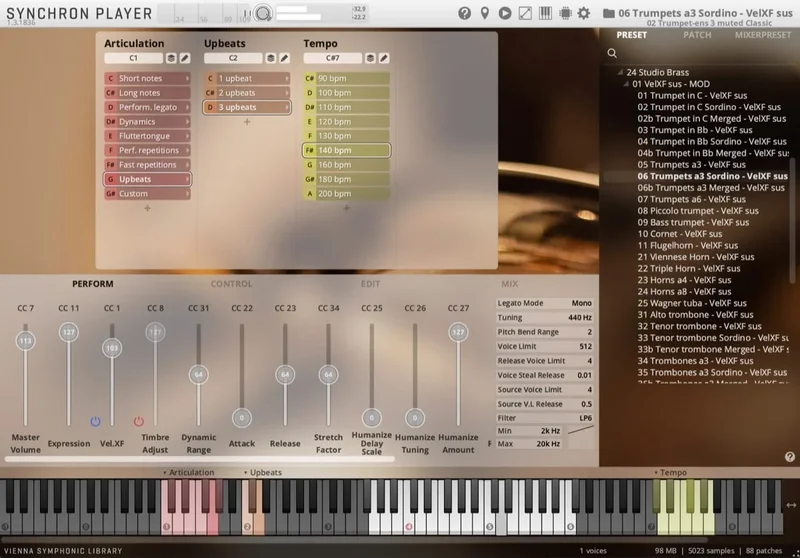Switch to the MIX tab

(x=509, y=284)
